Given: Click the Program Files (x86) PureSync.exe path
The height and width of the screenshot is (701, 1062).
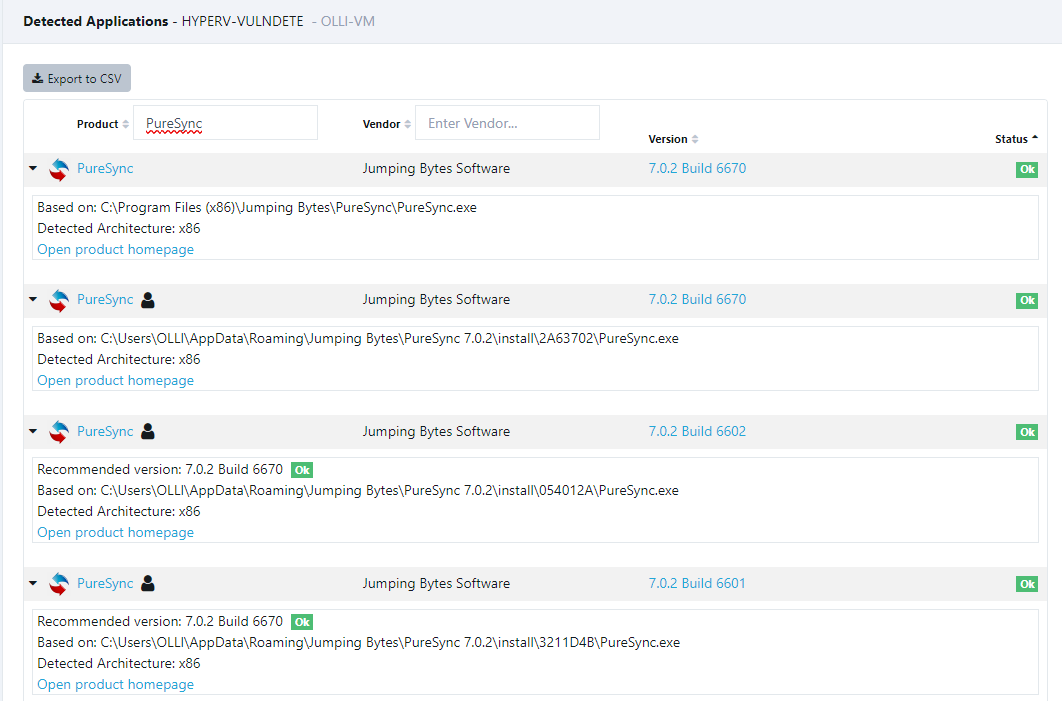Looking at the screenshot, I should tap(289, 207).
